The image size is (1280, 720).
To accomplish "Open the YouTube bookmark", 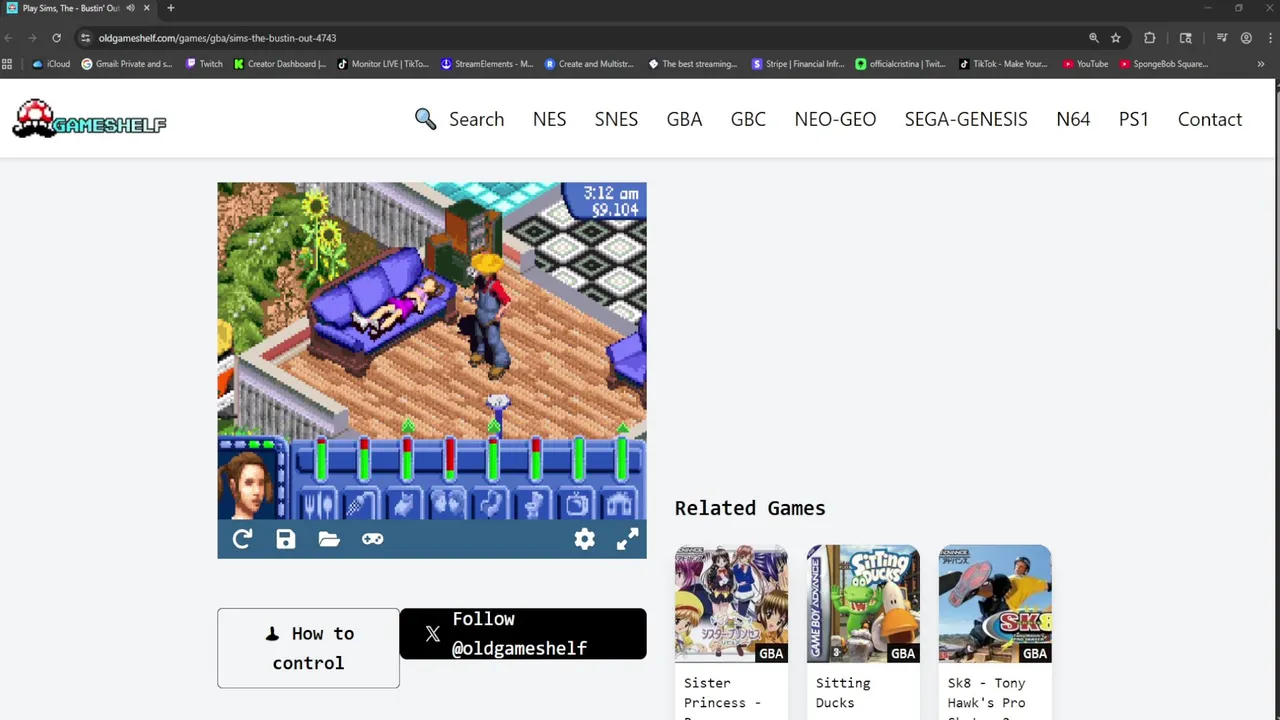I will click(1086, 64).
